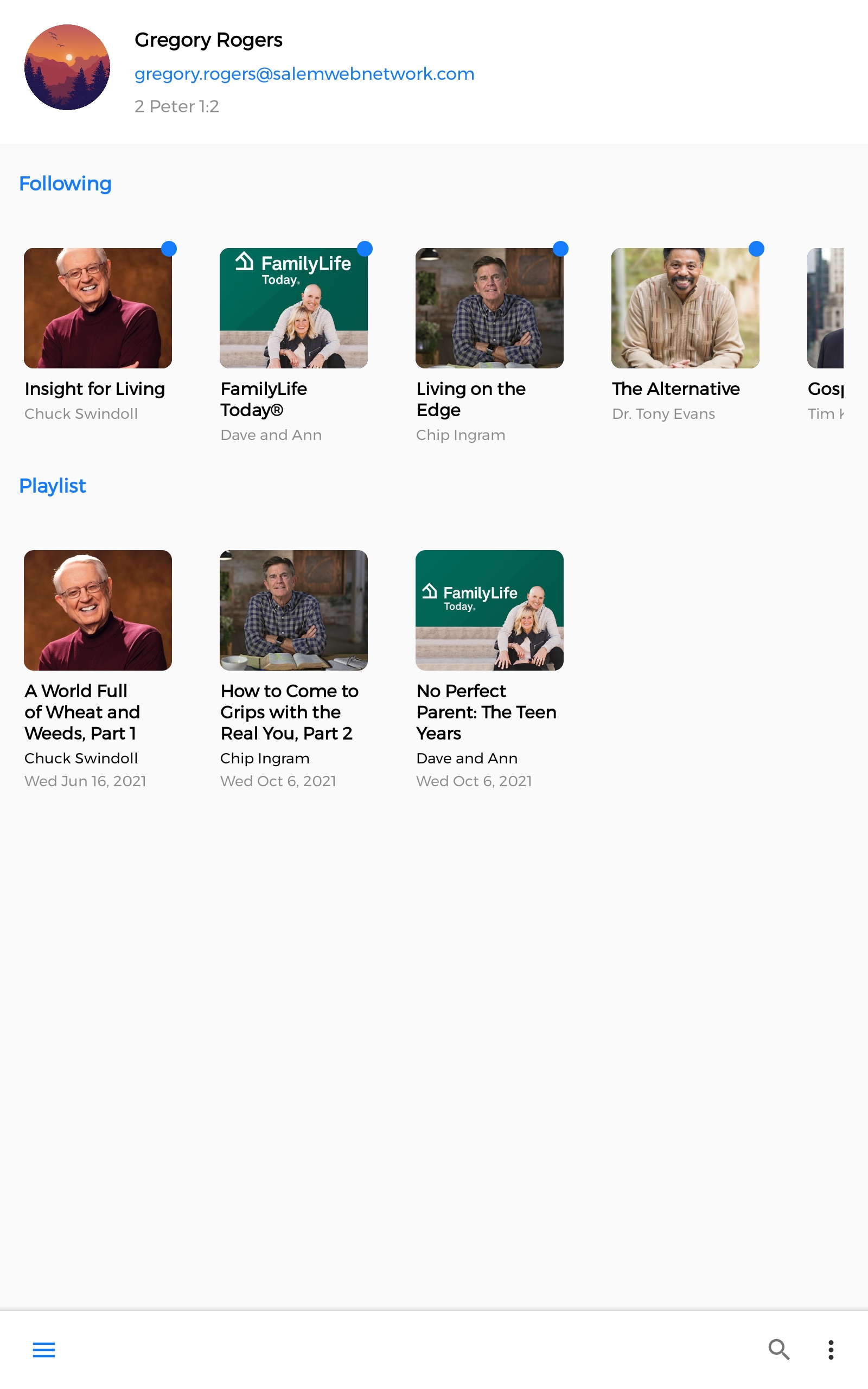Tap blue new-episode dot on Living on the Edge
Viewport: 868px width, 1389px height.
click(560, 249)
